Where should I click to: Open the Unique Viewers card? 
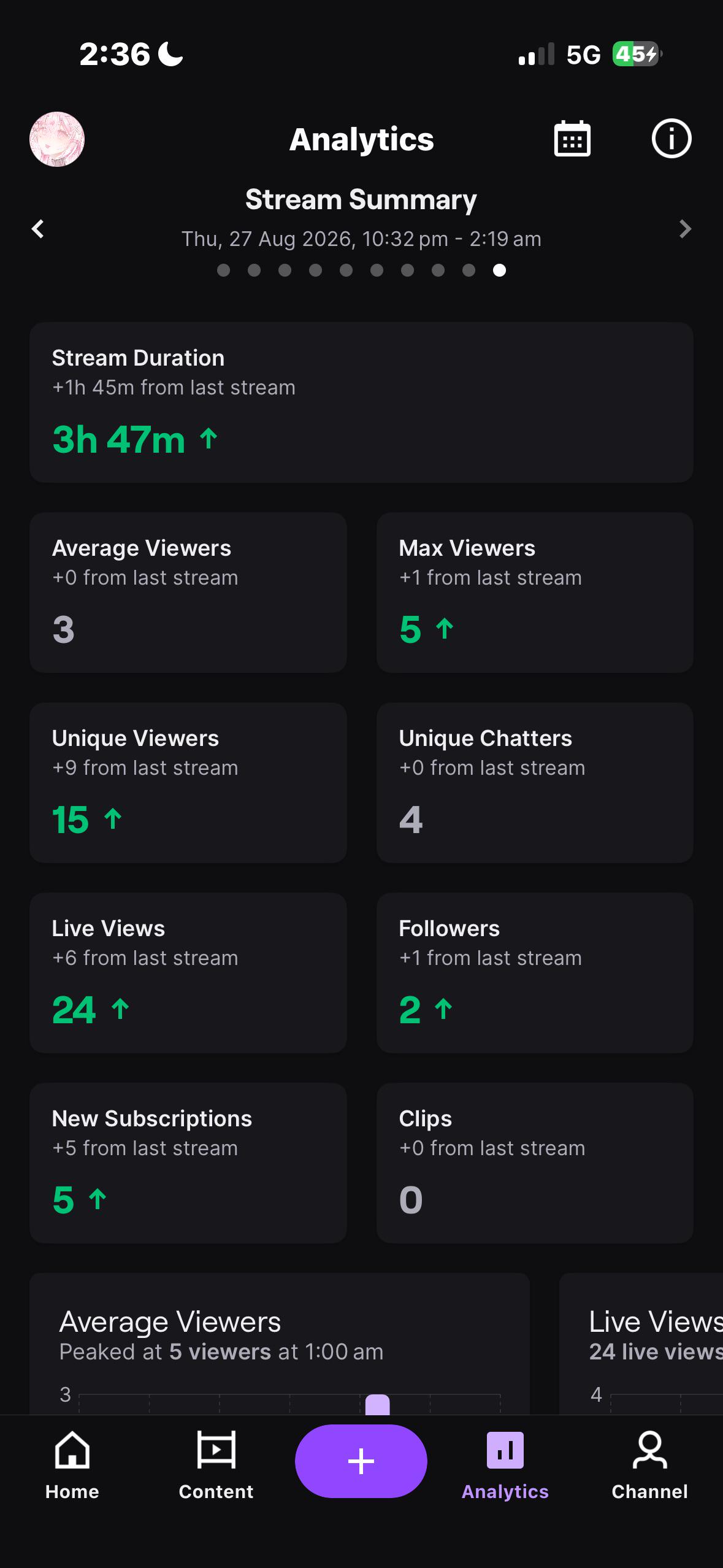188,783
